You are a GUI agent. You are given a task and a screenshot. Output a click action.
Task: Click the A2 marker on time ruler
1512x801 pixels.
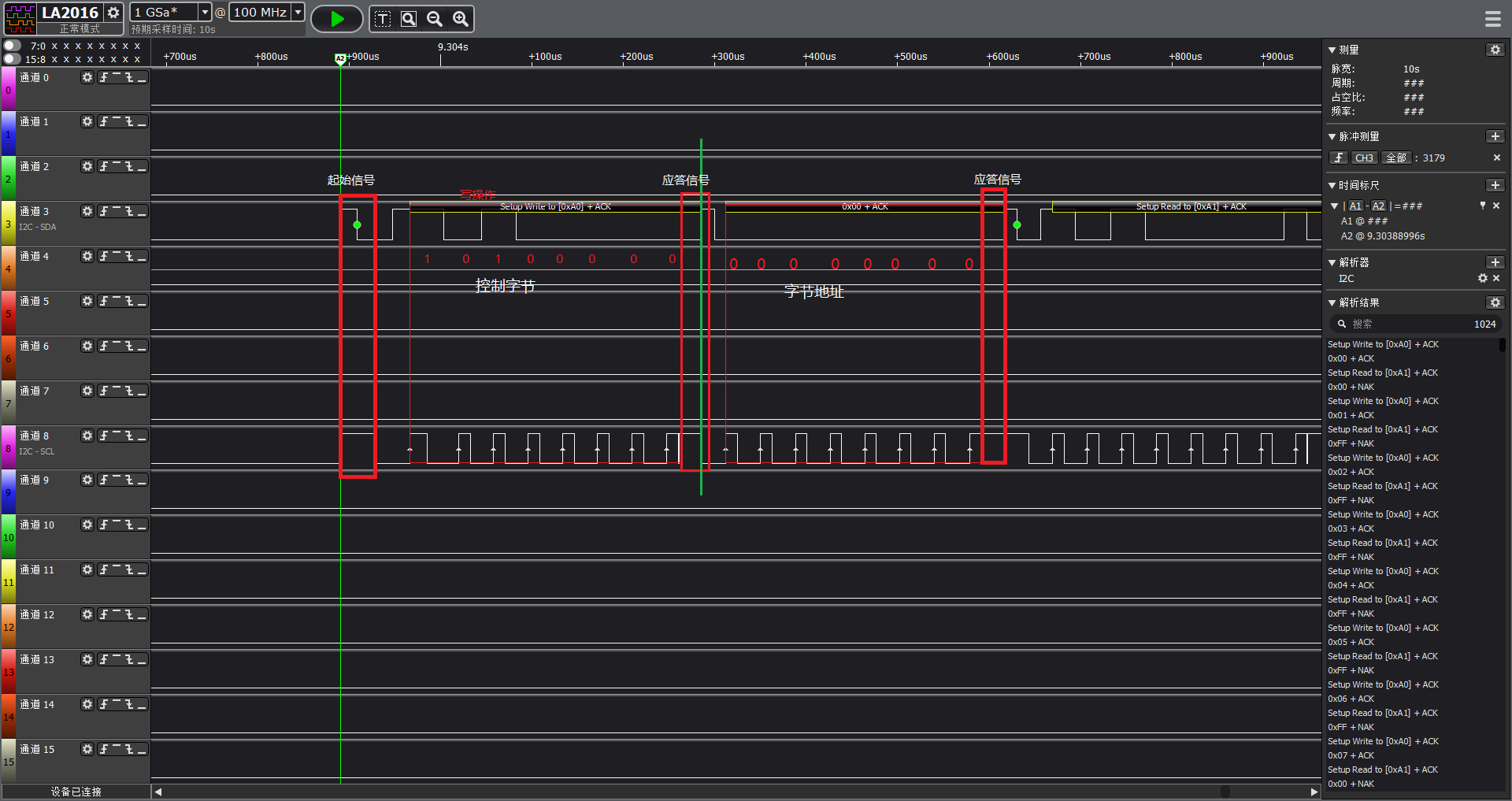[x=340, y=58]
